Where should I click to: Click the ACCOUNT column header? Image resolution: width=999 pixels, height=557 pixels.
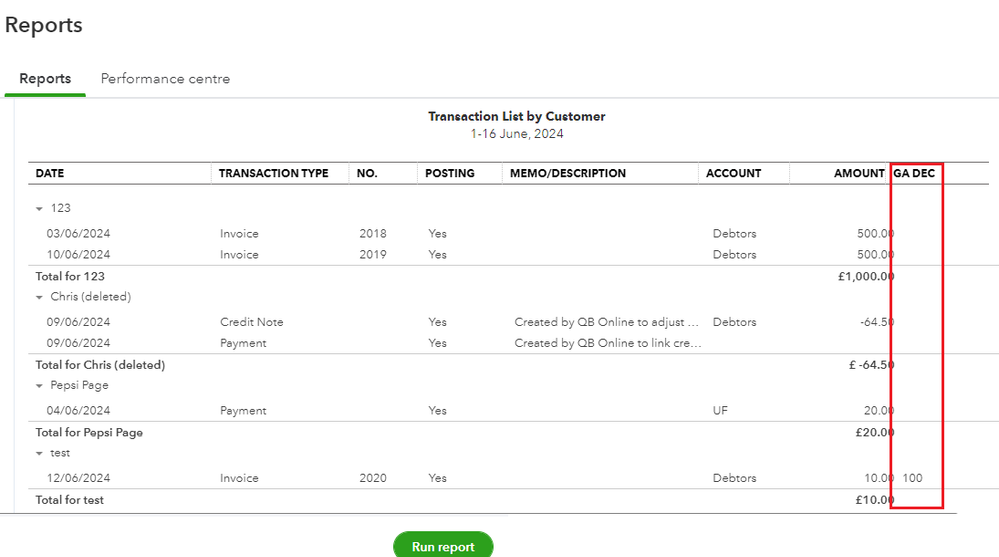tap(733, 173)
